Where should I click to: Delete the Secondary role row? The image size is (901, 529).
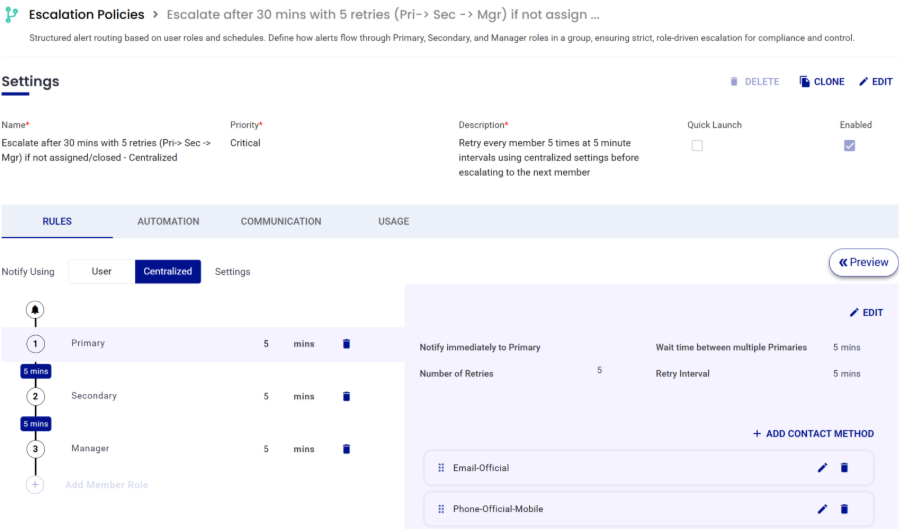click(347, 397)
